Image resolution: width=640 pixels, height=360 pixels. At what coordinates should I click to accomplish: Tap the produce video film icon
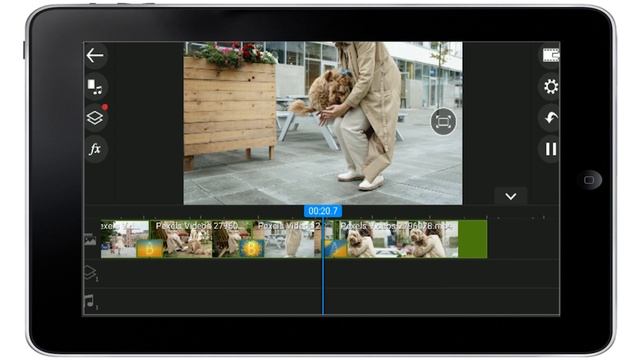(x=551, y=55)
